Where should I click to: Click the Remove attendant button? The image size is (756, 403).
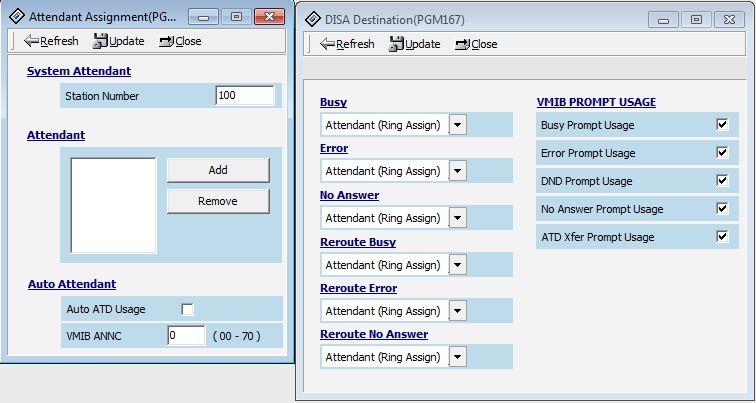tap(218, 201)
